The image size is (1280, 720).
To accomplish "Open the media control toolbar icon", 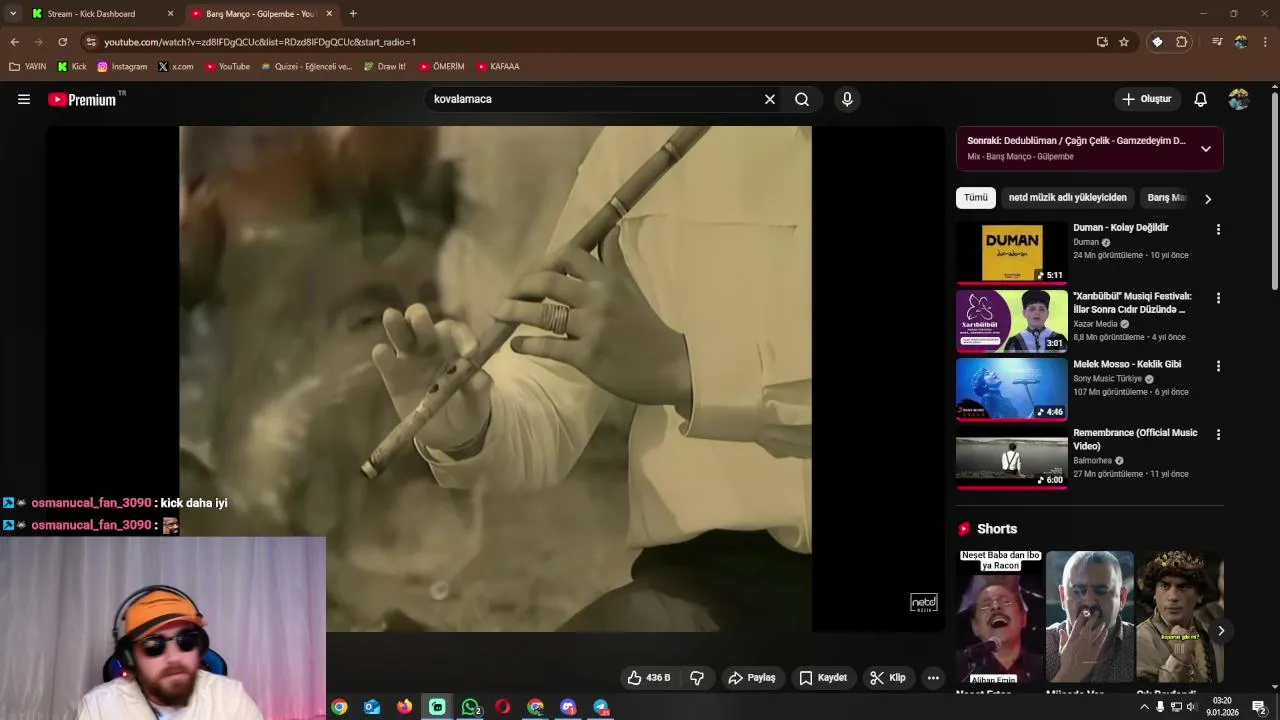I will coord(1217,42).
